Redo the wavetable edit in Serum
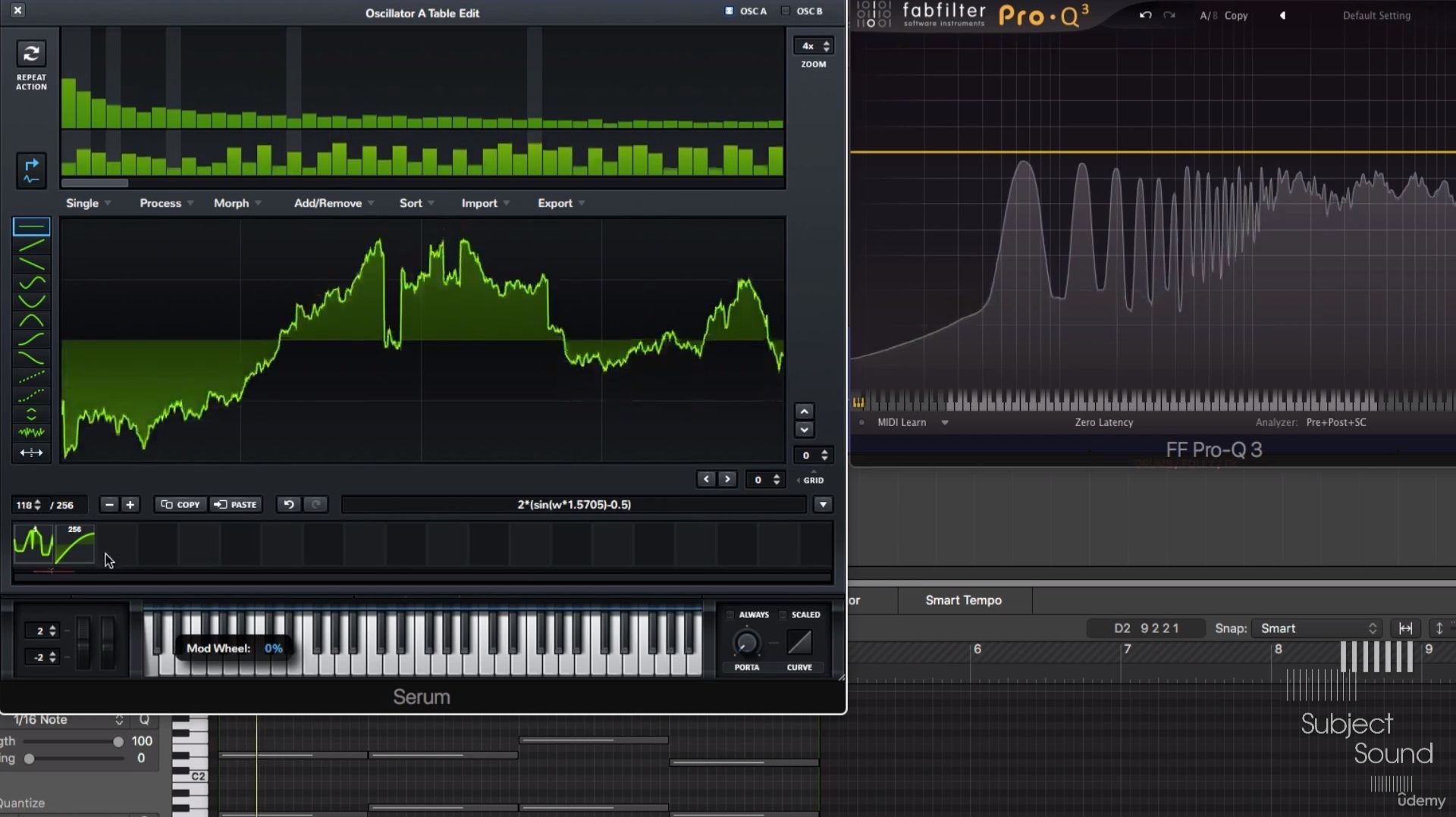 [x=316, y=505]
